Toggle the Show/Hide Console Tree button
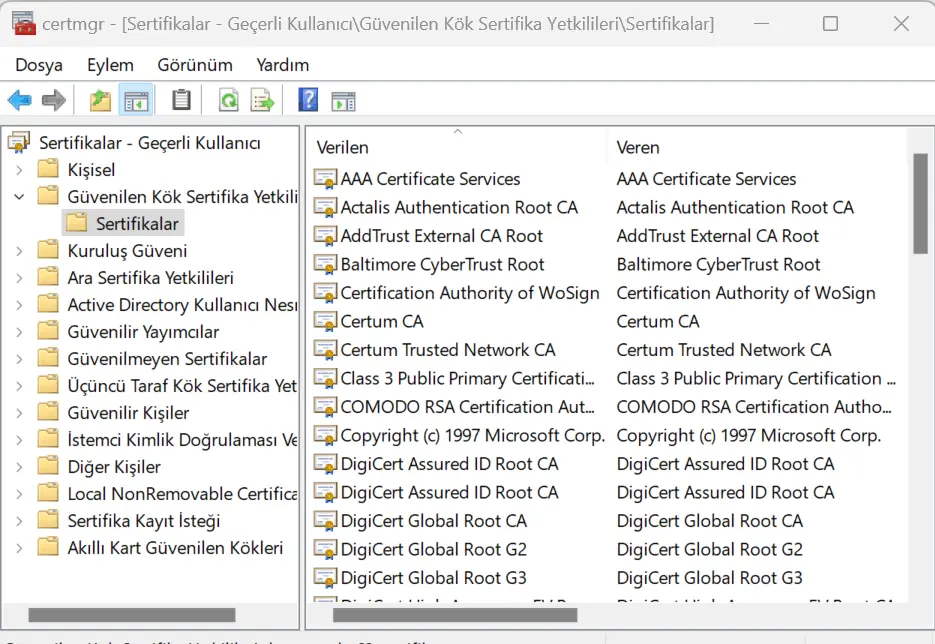The height and width of the screenshot is (644, 935). pos(136,100)
